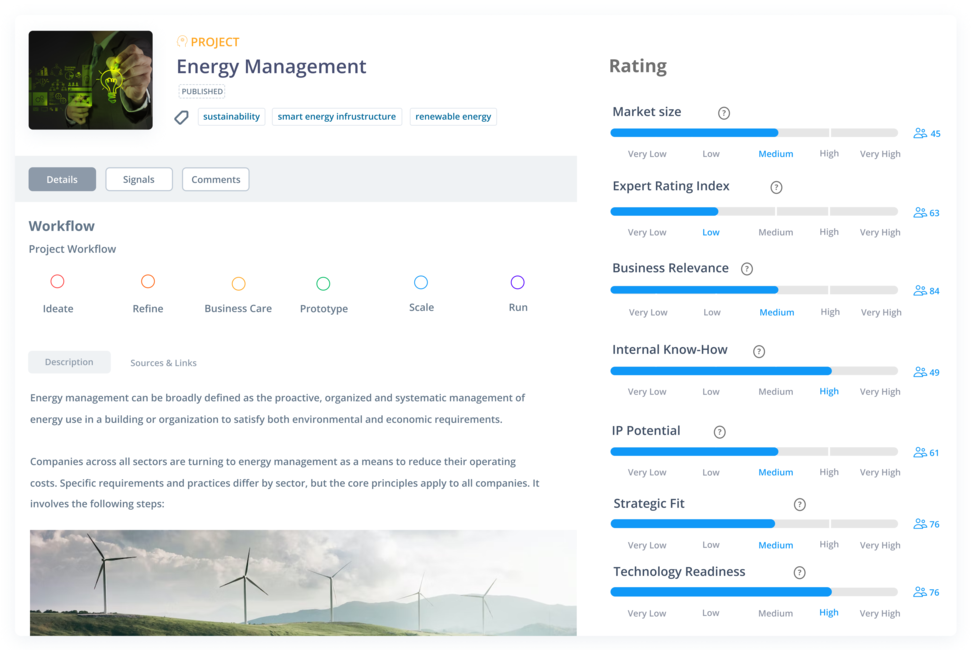
Task: Click the Strategic Fit rating bar
Action: click(754, 524)
